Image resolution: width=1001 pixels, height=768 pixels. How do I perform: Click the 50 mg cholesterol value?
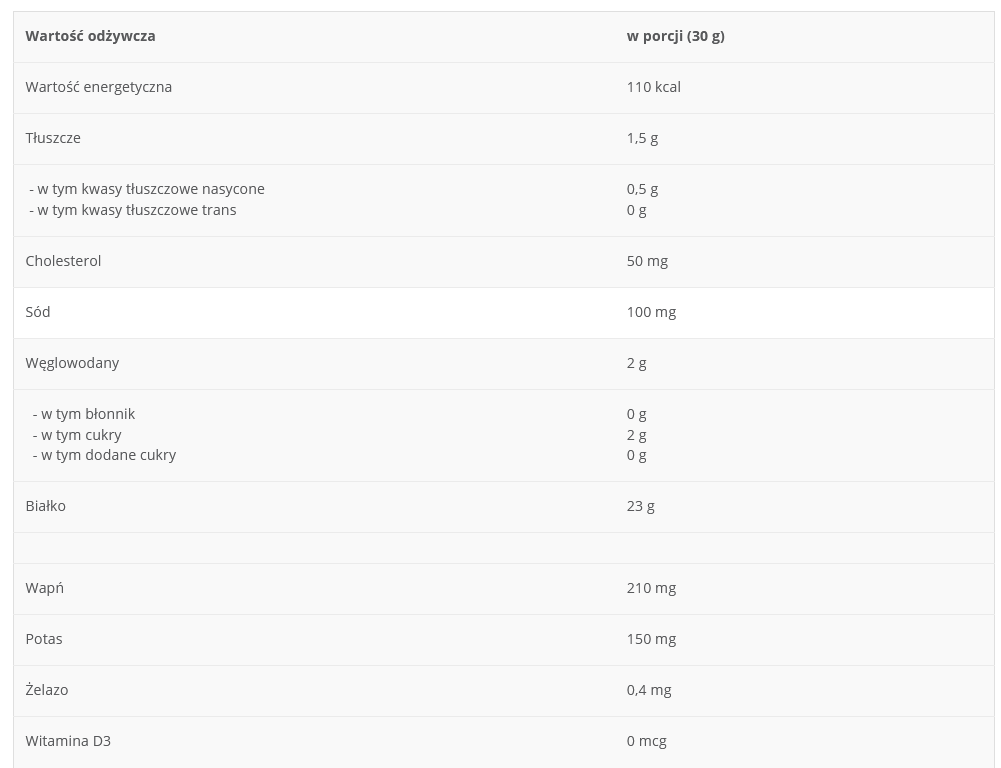[x=647, y=261]
